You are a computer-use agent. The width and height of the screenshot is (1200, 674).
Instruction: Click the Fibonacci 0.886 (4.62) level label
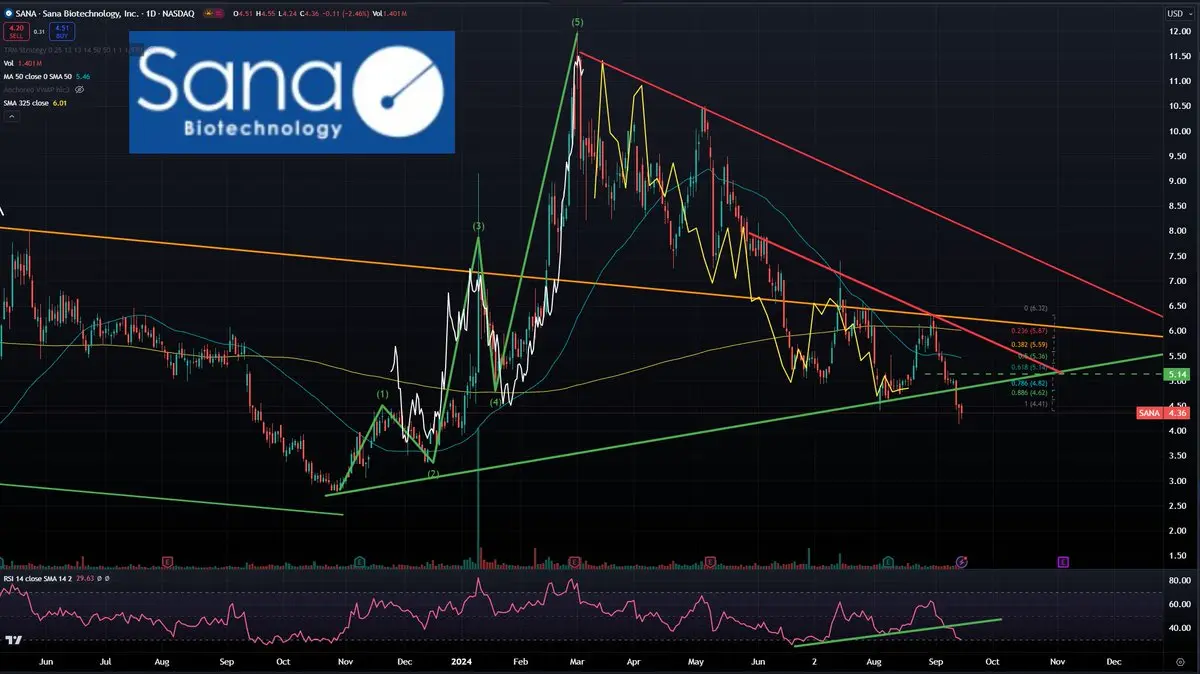[1029, 393]
